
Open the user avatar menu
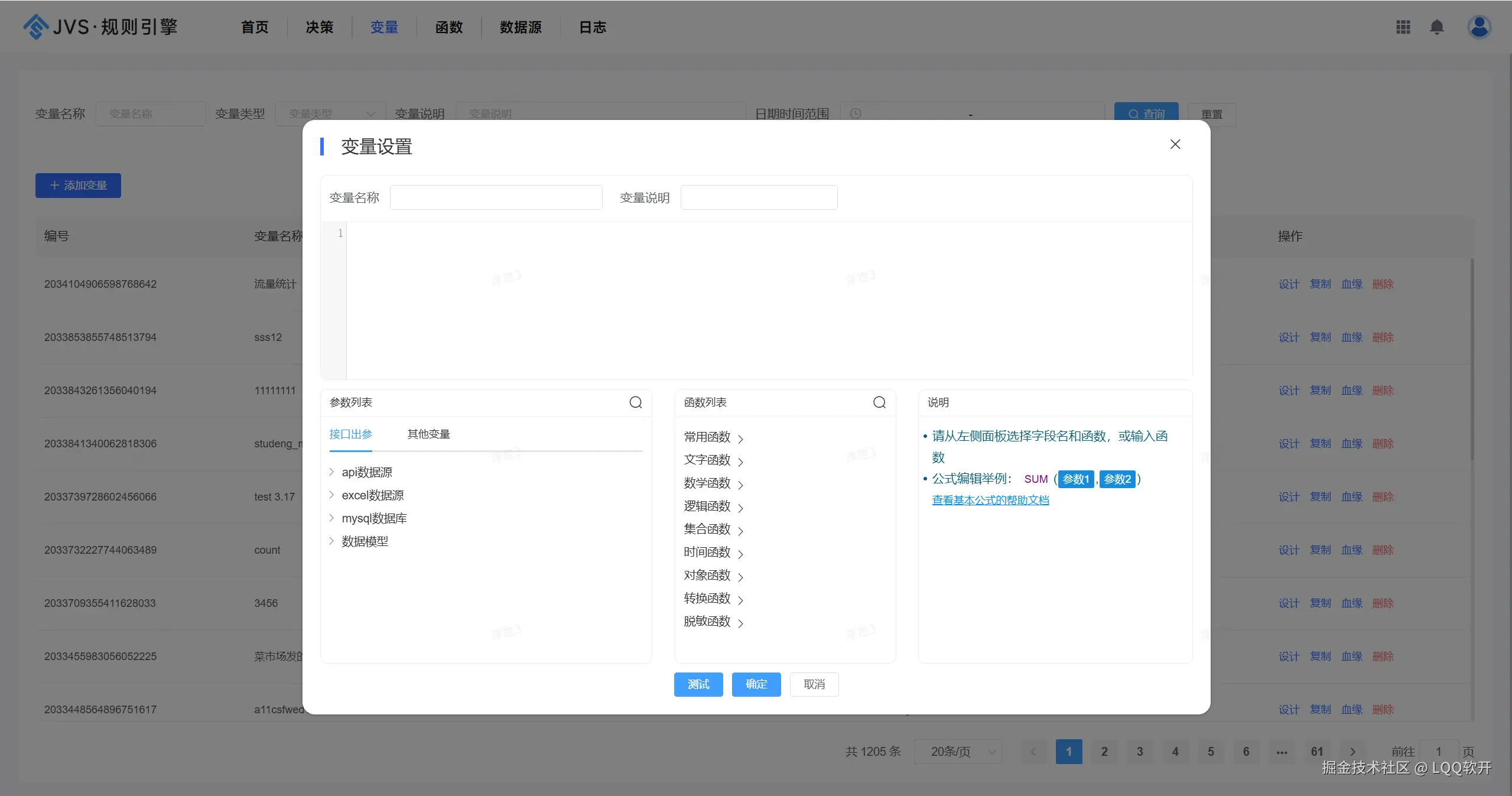[1478, 27]
